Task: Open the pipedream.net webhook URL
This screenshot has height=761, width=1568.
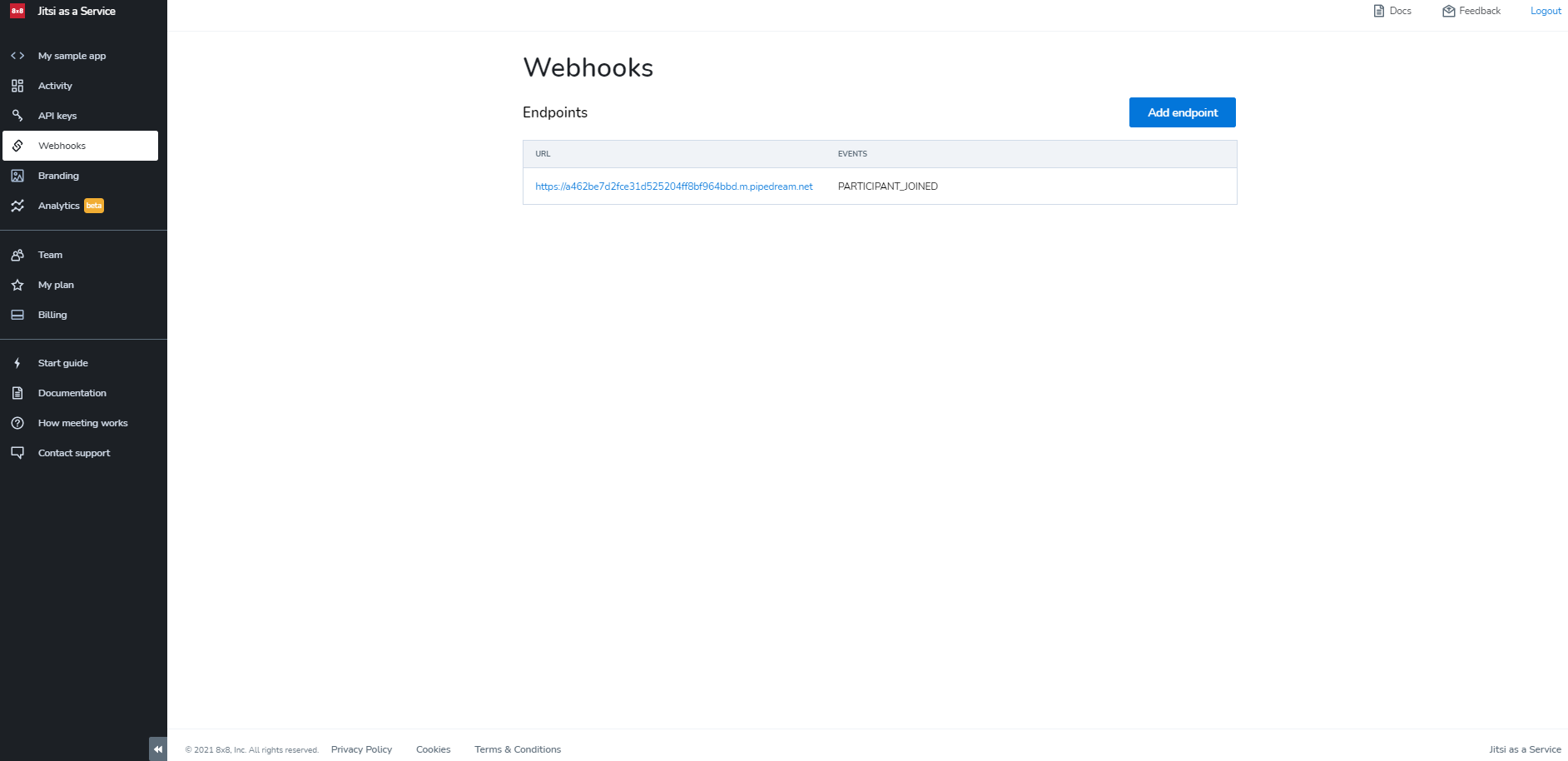Action: [x=674, y=186]
